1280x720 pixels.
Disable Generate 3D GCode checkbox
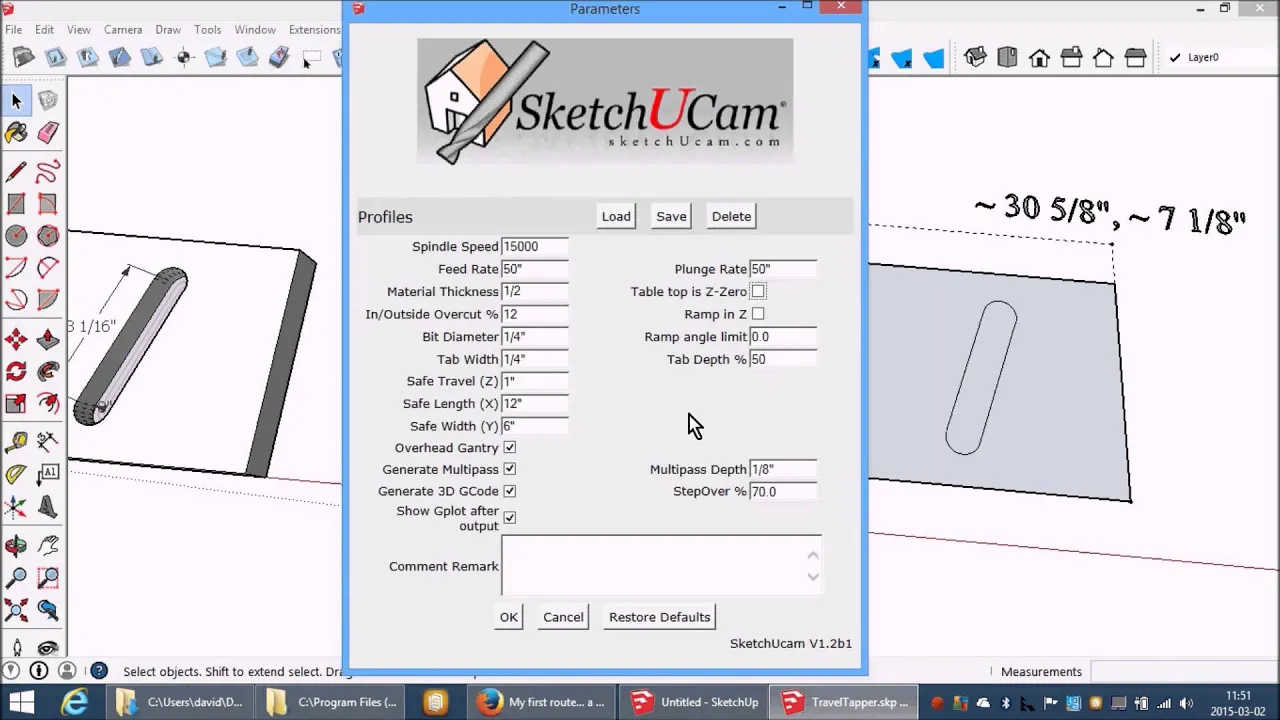509,491
